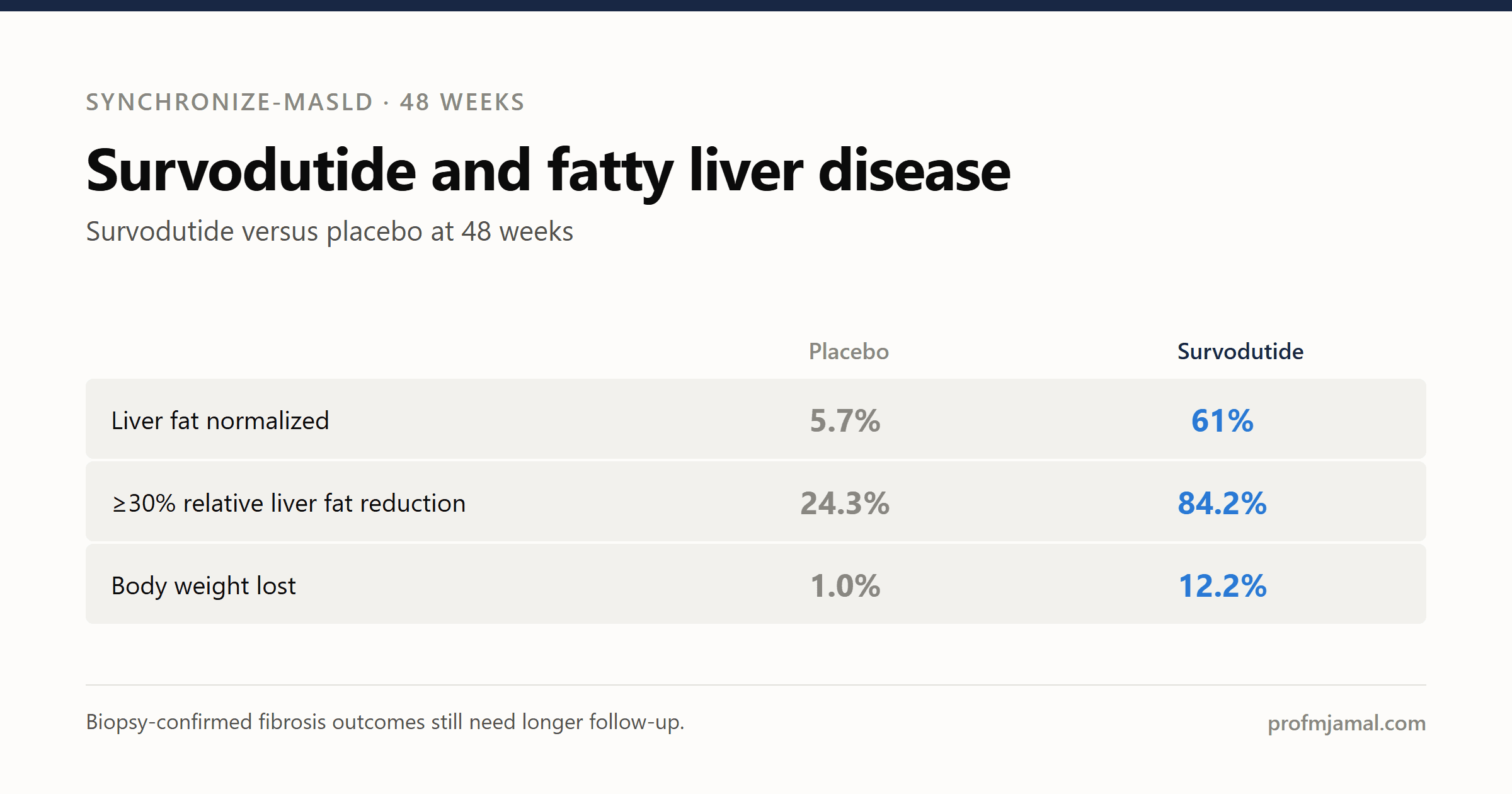Image resolution: width=1512 pixels, height=794 pixels.
Task: Select the Body weight lost row label
Action: [x=203, y=586]
